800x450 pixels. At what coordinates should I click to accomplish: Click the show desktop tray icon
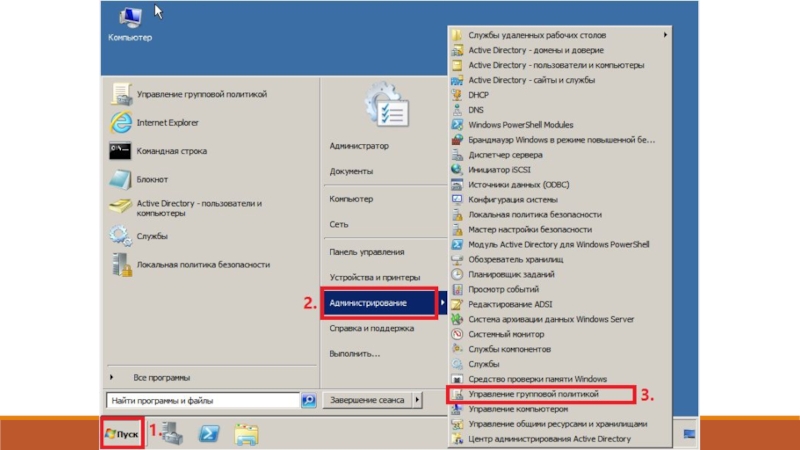(689, 434)
